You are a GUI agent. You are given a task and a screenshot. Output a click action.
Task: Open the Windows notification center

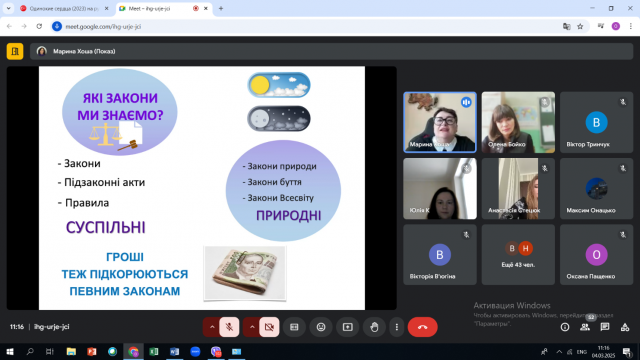627,351
